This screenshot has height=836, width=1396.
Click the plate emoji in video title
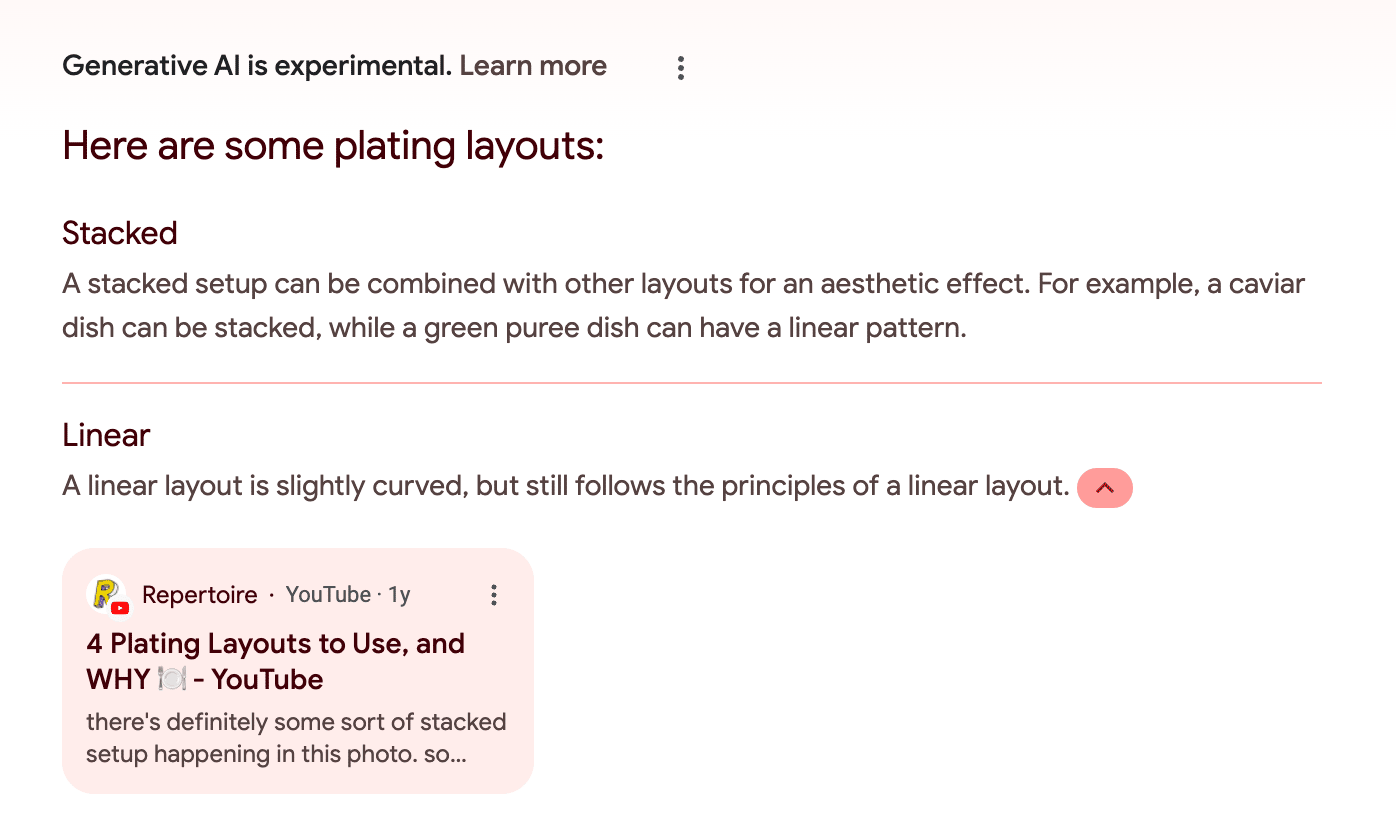[172, 680]
